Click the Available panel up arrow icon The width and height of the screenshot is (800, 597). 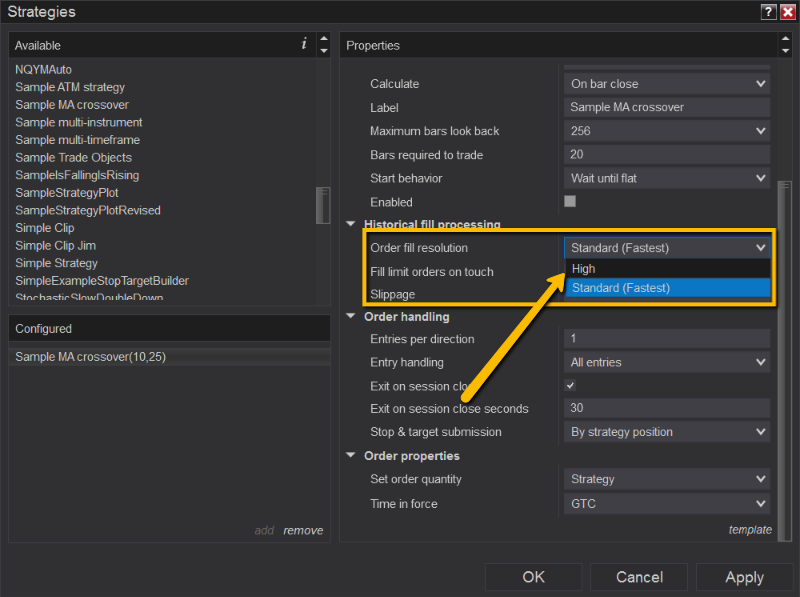[x=323, y=39]
